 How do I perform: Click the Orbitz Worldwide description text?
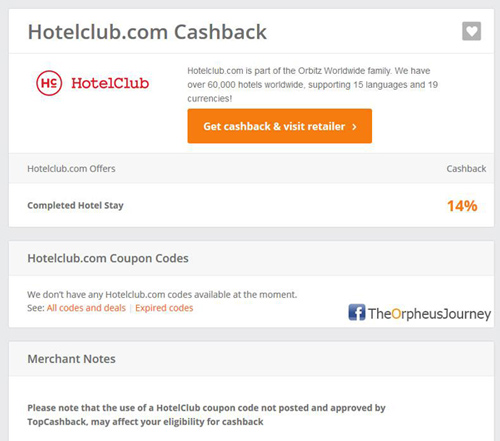coord(312,85)
